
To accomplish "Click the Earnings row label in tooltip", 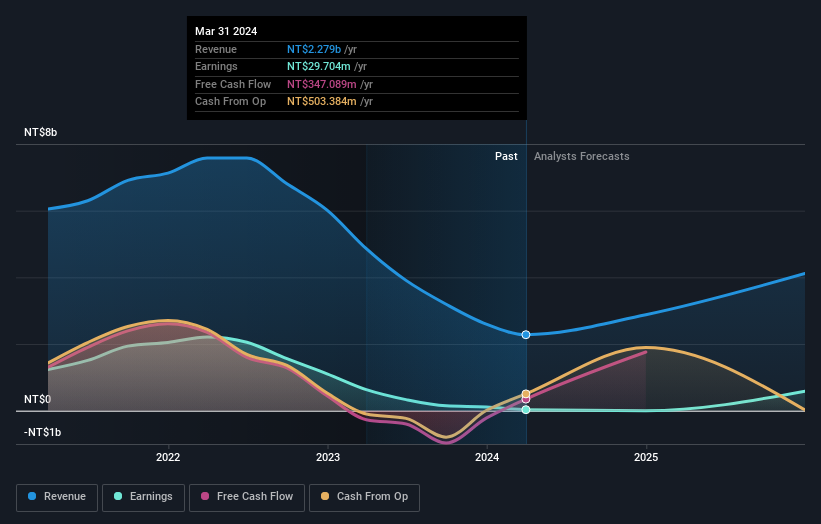I will click(x=216, y=66).
